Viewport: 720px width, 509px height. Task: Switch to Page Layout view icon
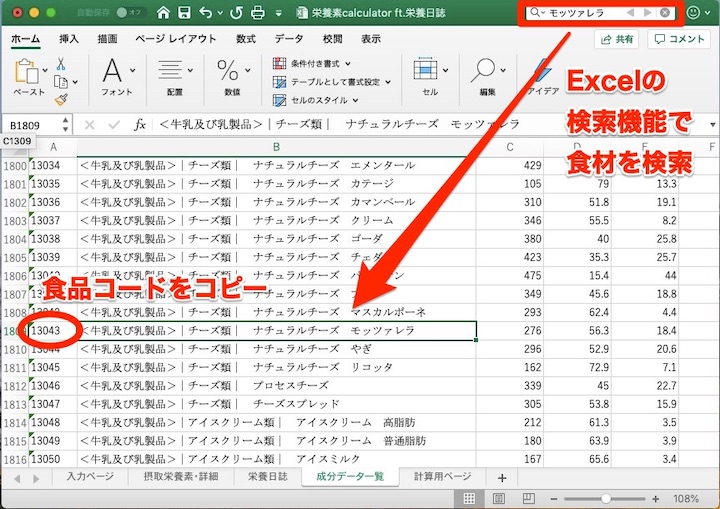[499, 498]
